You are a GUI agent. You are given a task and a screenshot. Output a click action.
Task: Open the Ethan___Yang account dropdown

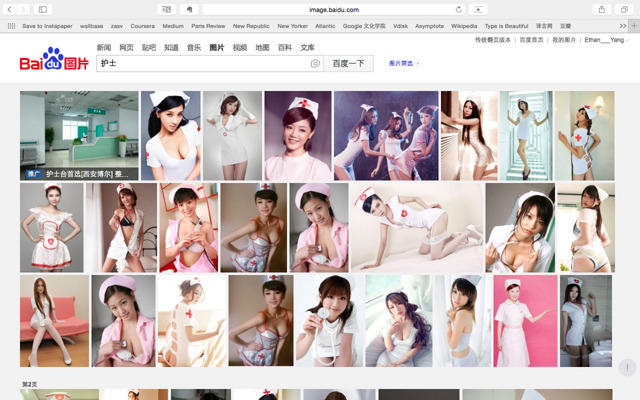(603, 40)
